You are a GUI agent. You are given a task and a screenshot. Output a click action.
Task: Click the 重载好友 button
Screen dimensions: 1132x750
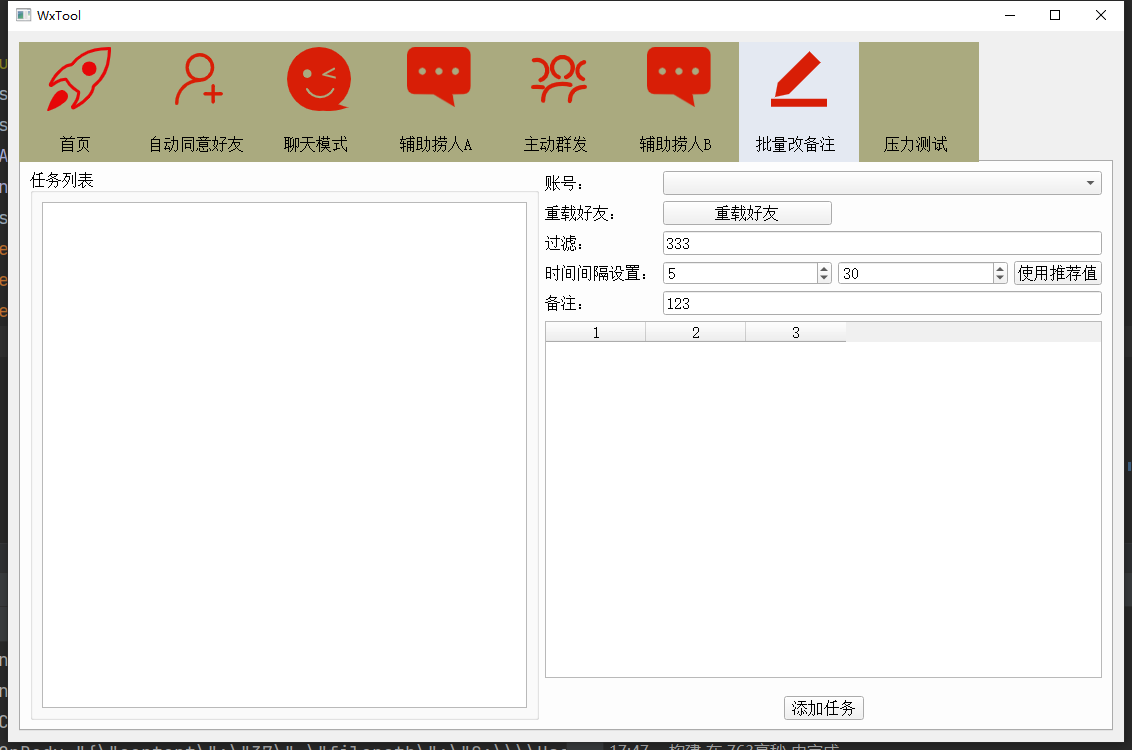746,213
